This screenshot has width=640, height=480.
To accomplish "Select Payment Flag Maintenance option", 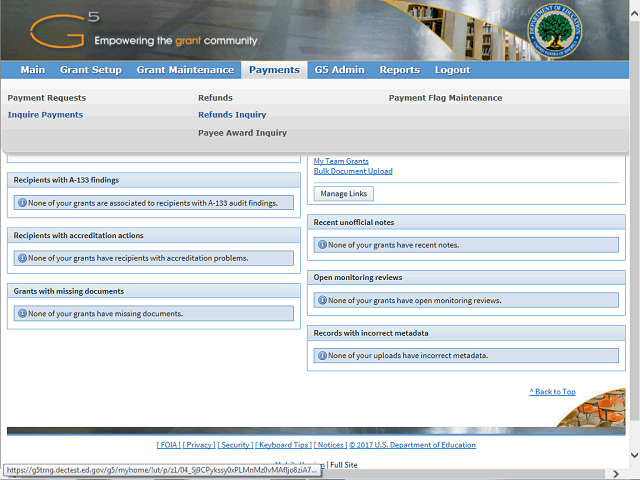I will pyautogui.click(x=445, y=98).
